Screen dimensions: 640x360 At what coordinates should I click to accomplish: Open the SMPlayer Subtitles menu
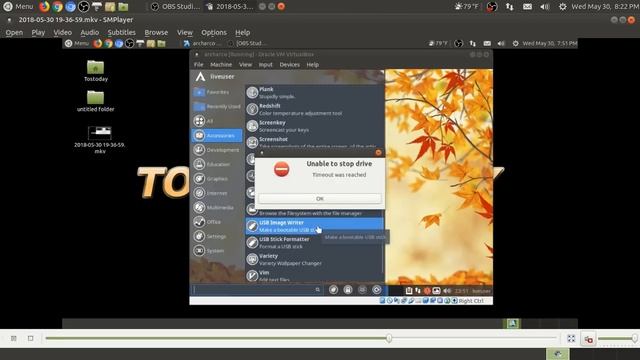click(x=122, y=32)
